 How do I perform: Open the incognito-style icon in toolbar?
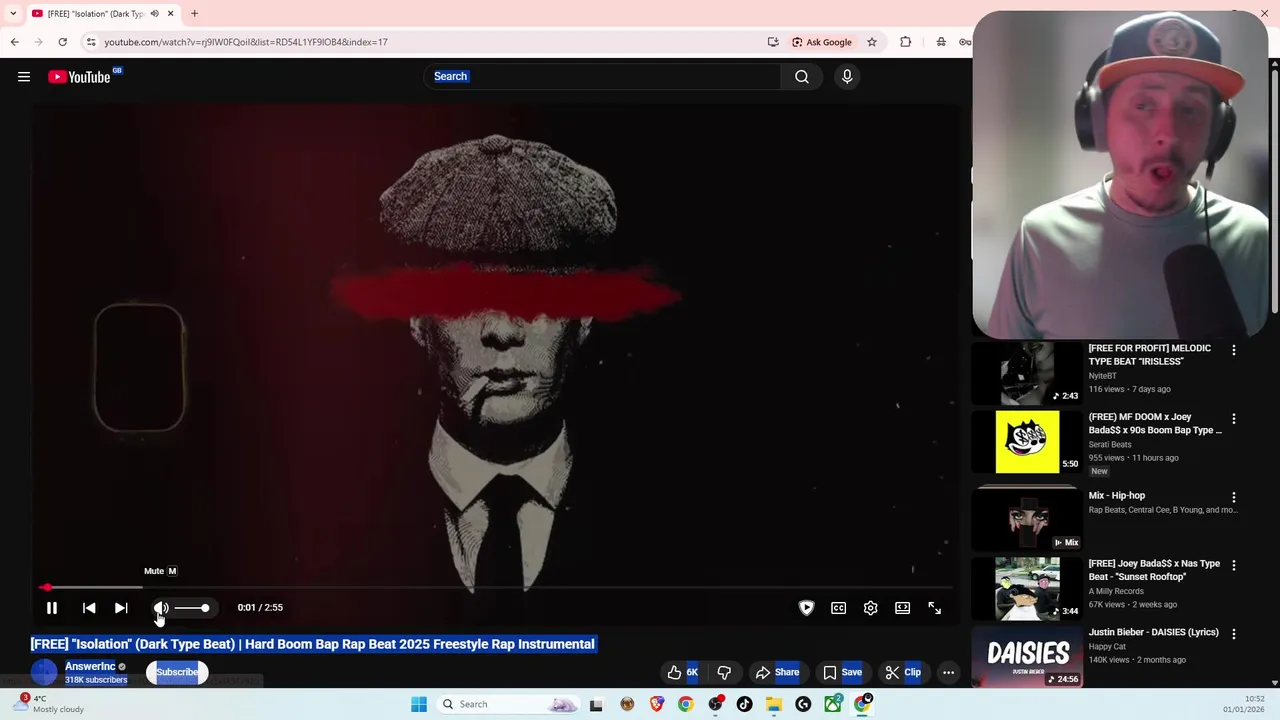pyautogui.click(x=941, y=42)
